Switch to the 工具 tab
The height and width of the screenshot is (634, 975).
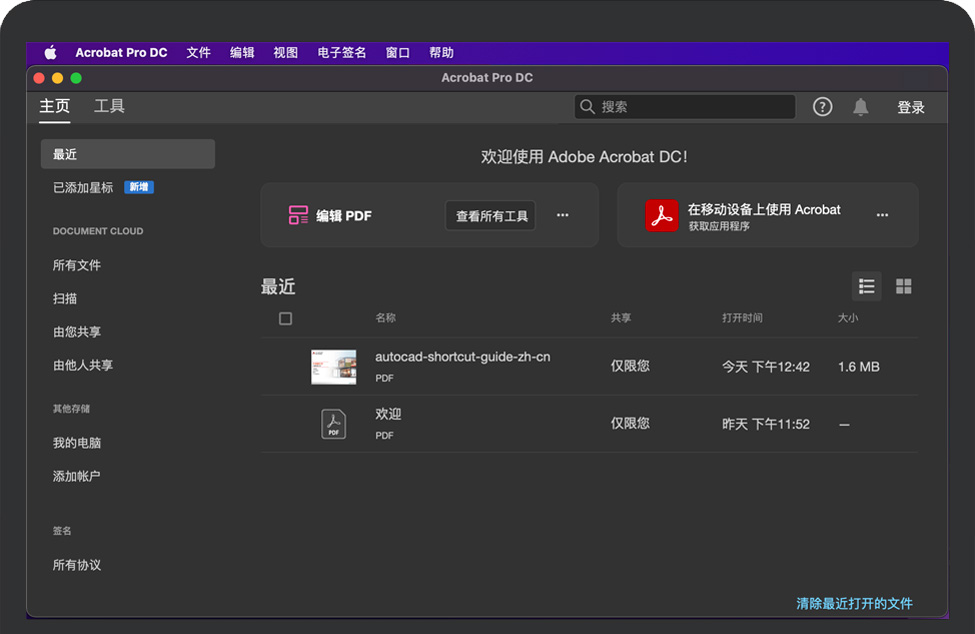[109, 106]
